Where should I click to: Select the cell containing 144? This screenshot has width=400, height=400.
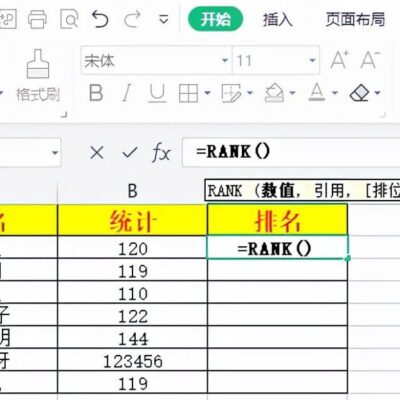pos(132,338)
